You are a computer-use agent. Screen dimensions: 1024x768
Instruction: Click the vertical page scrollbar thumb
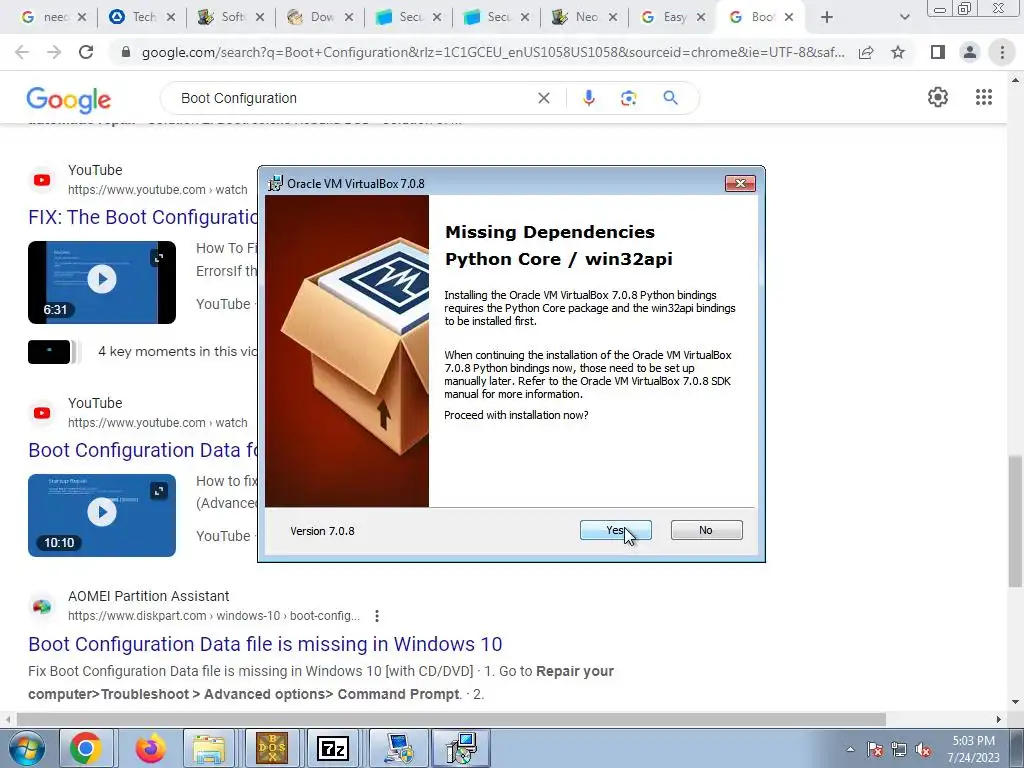1015,521
